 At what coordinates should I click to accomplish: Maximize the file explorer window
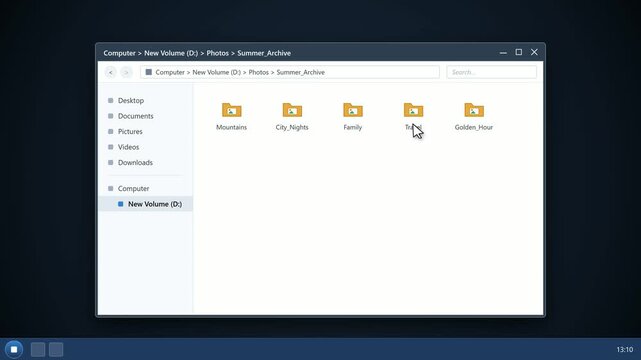519,52
